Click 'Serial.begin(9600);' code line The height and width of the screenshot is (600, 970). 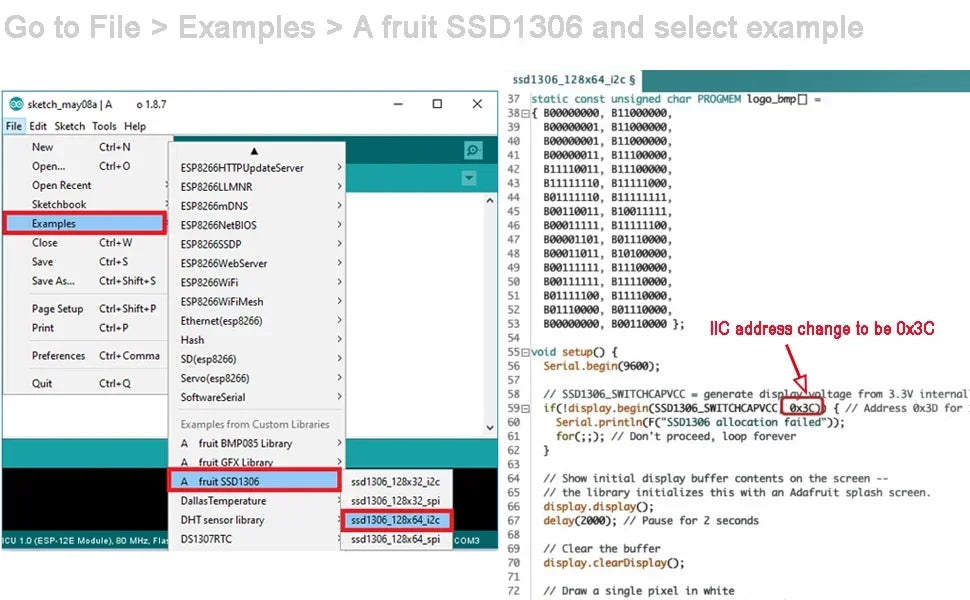click(x=601, y=366)
